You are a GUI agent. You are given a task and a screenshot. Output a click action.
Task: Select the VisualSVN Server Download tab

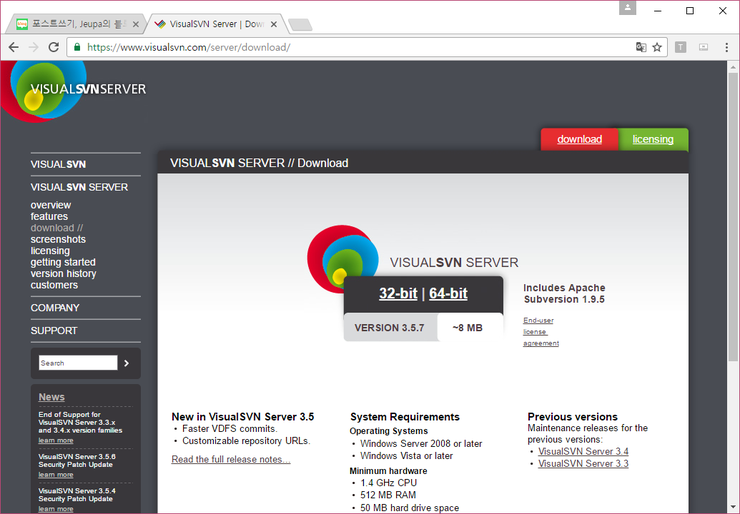click(x=216, y=24)
